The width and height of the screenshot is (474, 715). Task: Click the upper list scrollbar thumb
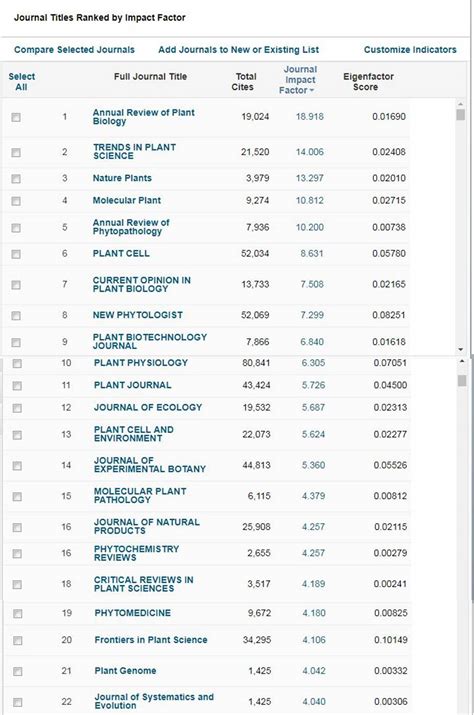(x=460, y=114)
